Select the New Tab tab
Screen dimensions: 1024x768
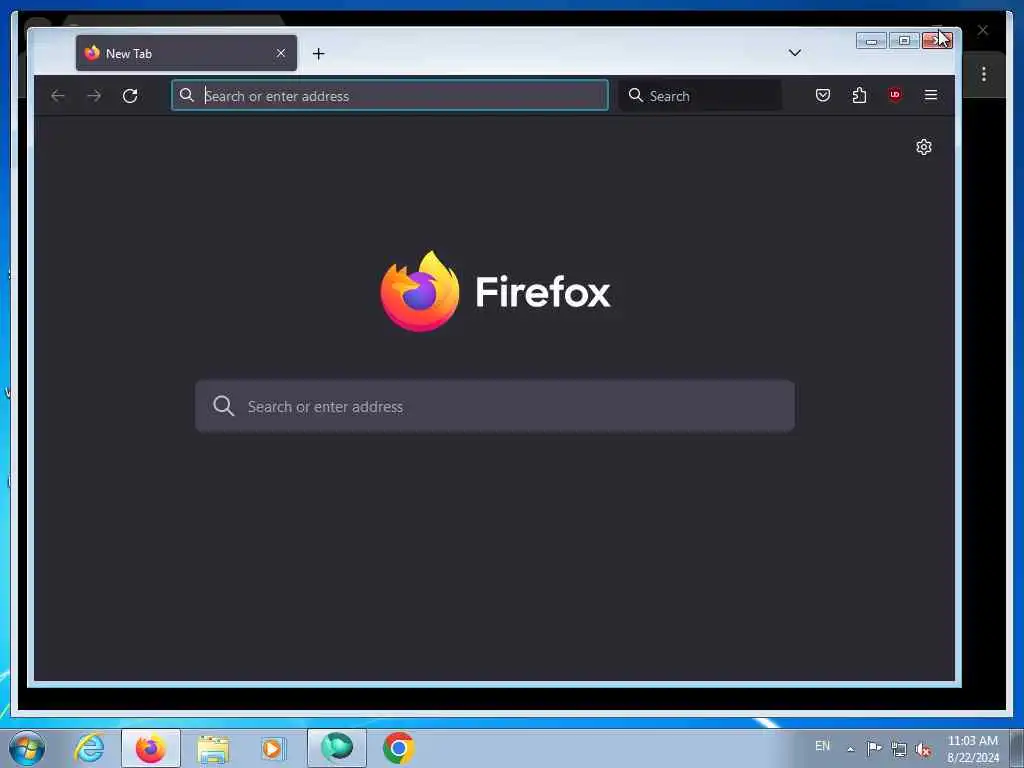[186, 53]
